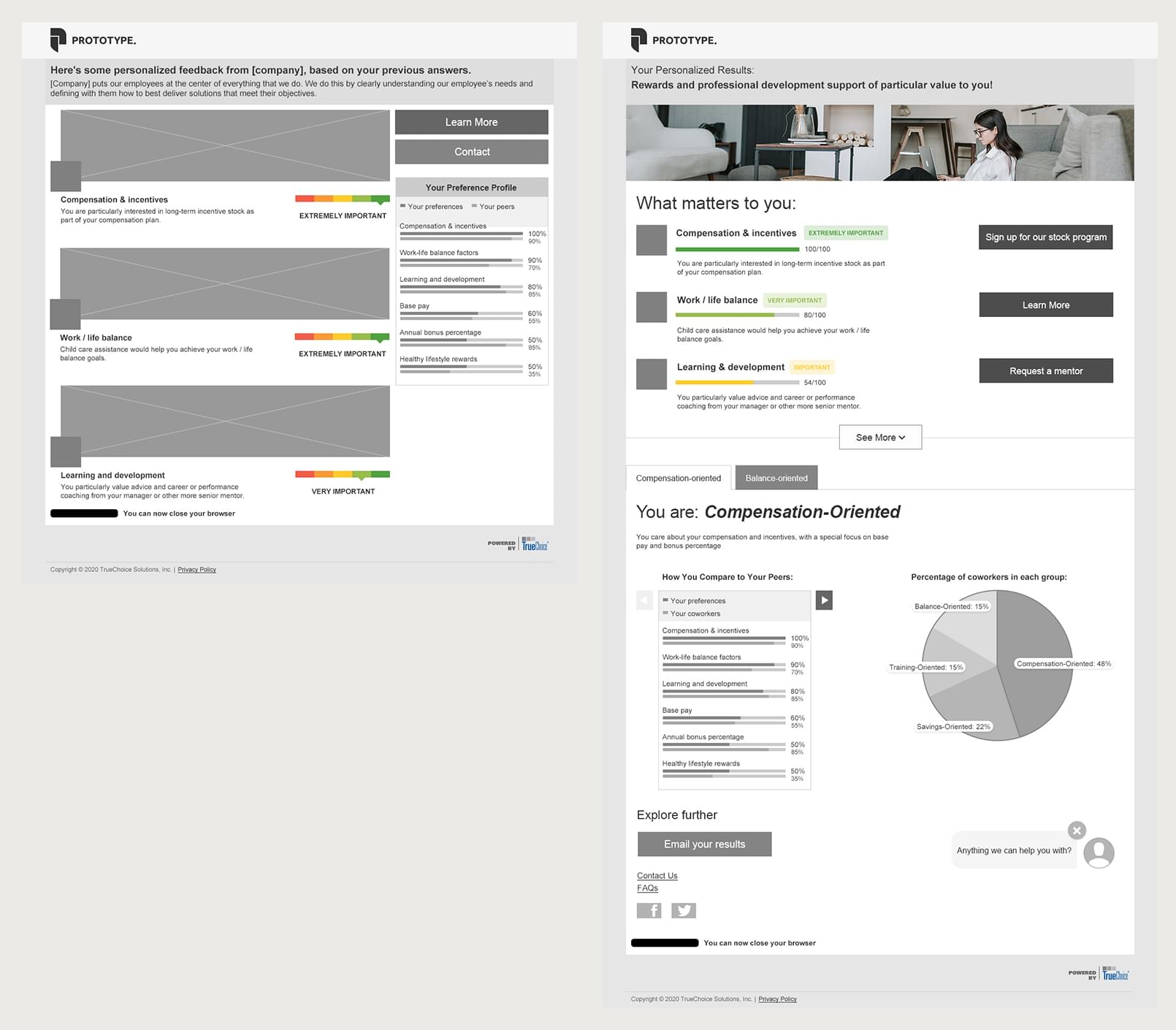The image size is (1176, 1030).
Task: Open Privacy Policy link in left footer
Action: [x=197, y=569]
